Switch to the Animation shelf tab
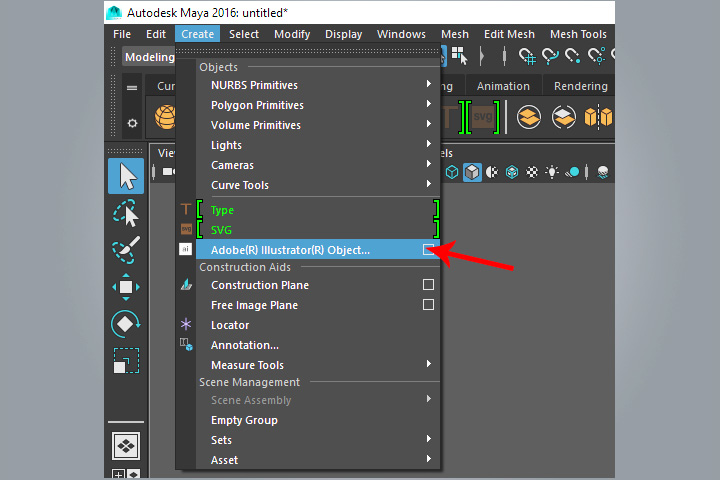Screen dimensions: 720x480 (x=503, y=86)
